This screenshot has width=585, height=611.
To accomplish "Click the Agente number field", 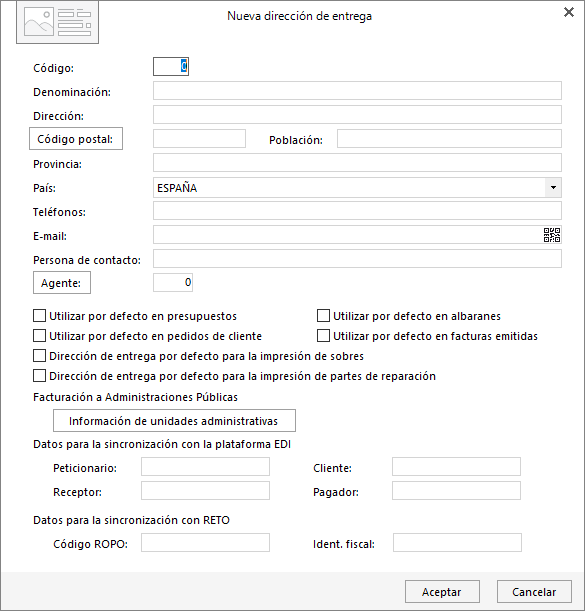I will pos(173,283).
